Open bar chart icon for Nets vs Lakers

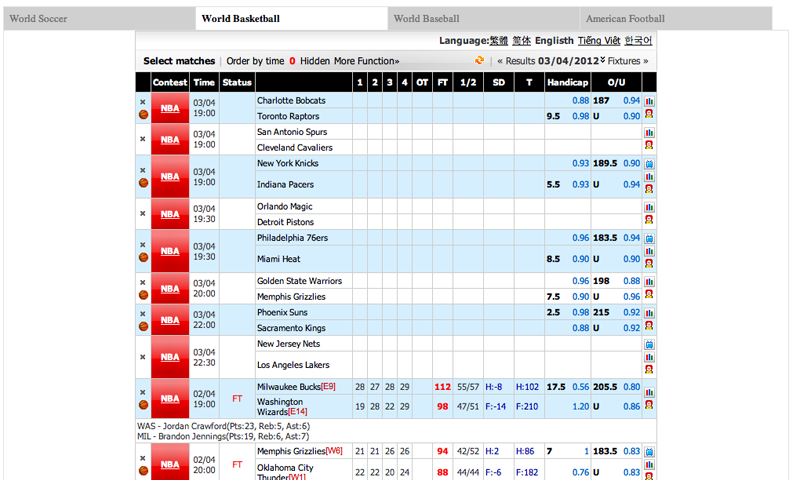649,357
